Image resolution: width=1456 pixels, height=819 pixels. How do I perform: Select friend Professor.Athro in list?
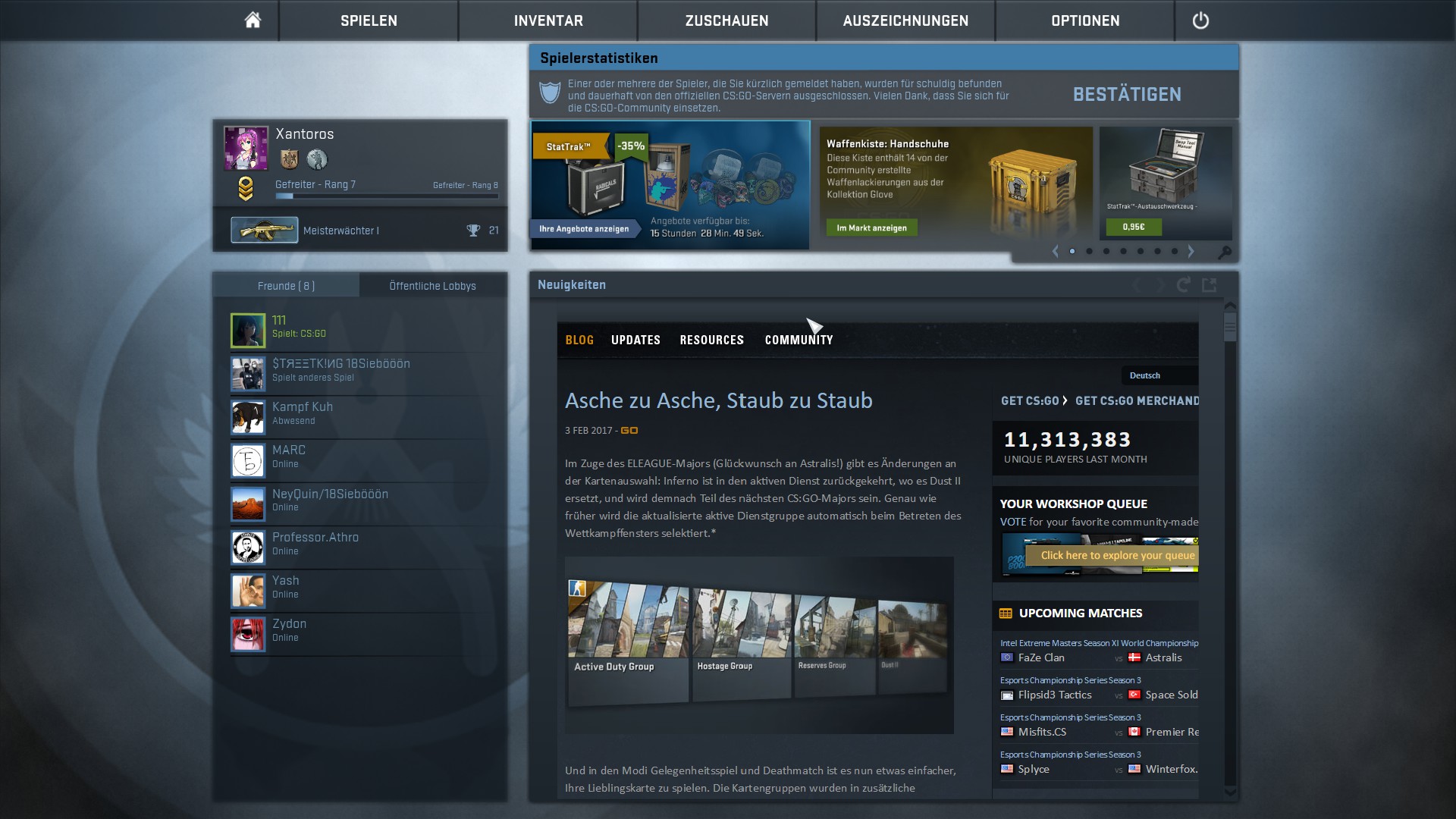315,543
